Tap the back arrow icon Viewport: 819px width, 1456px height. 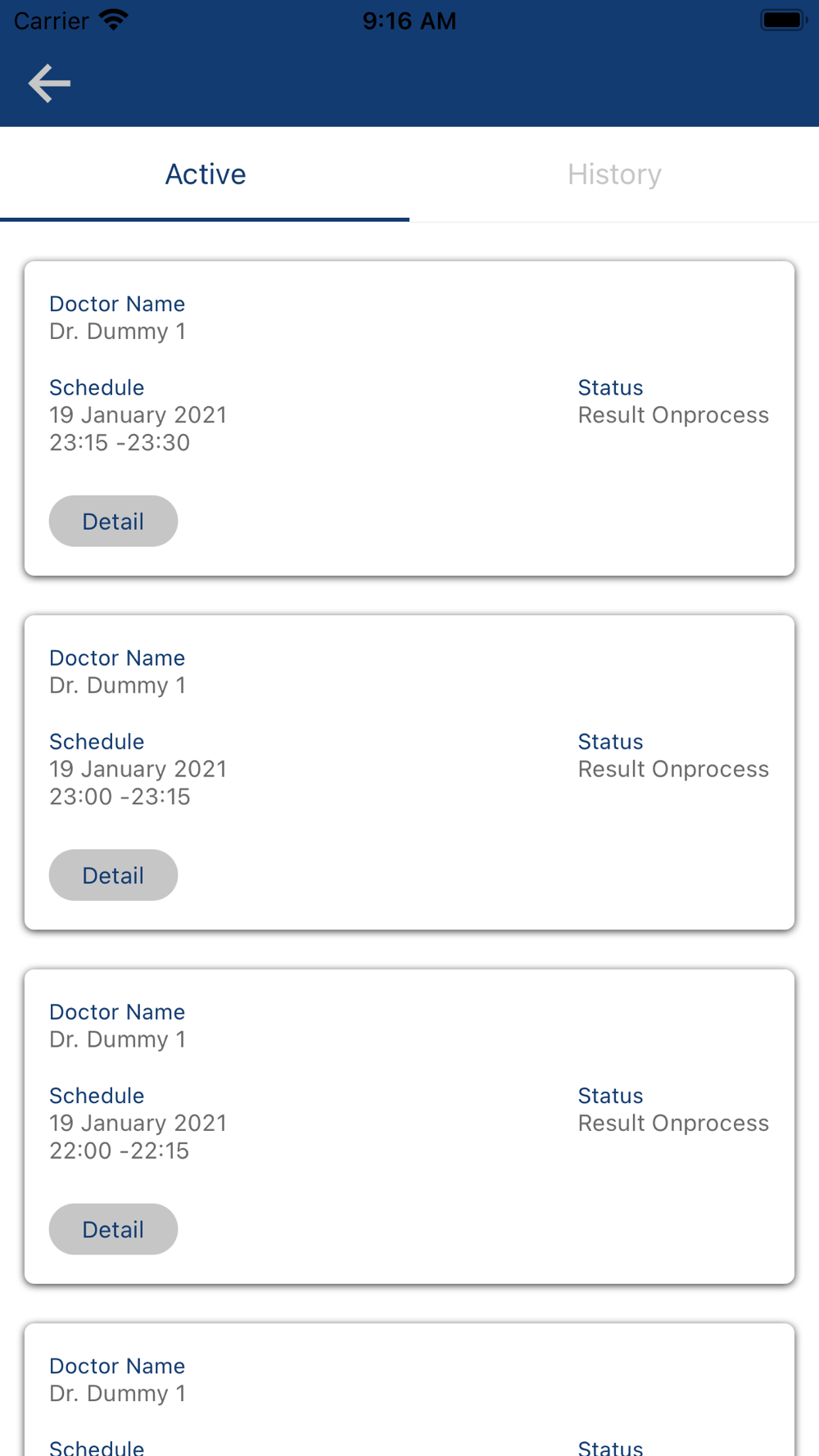49,84
